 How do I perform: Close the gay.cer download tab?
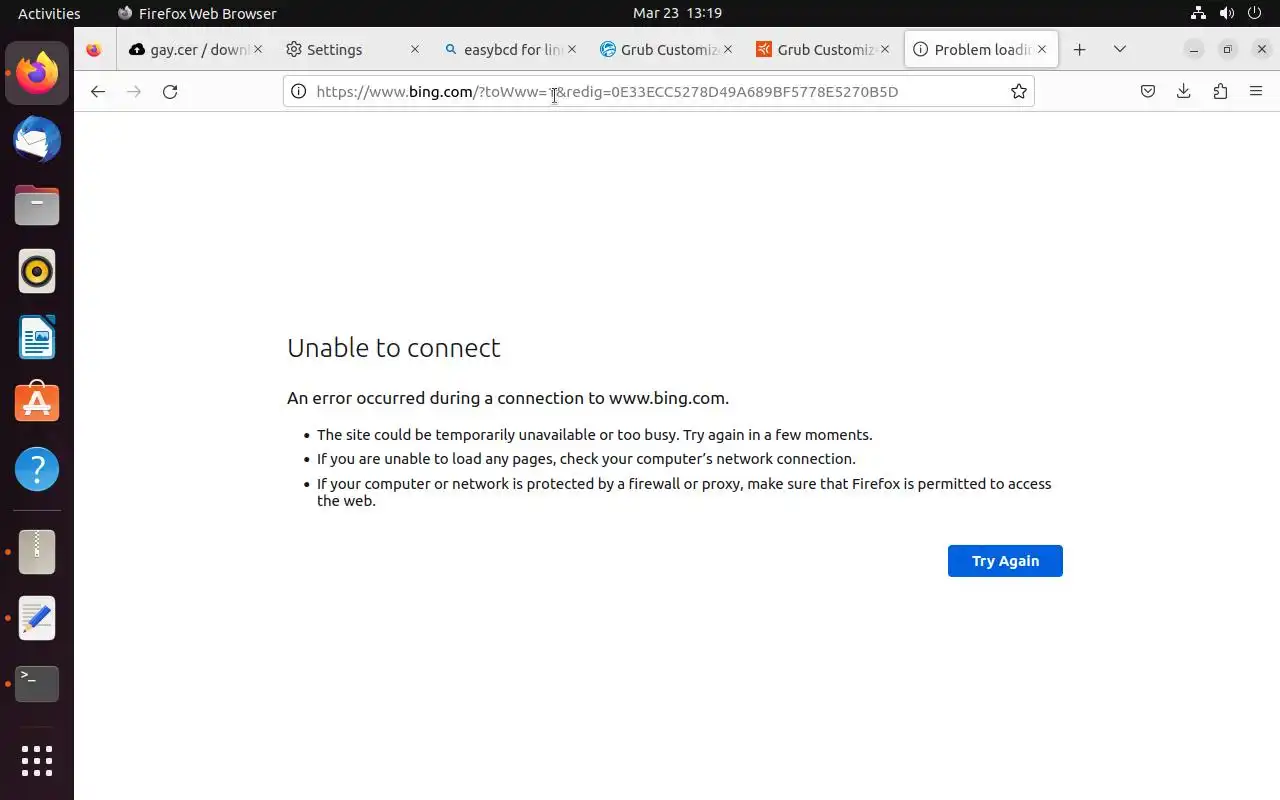click(x=258, y=49)
